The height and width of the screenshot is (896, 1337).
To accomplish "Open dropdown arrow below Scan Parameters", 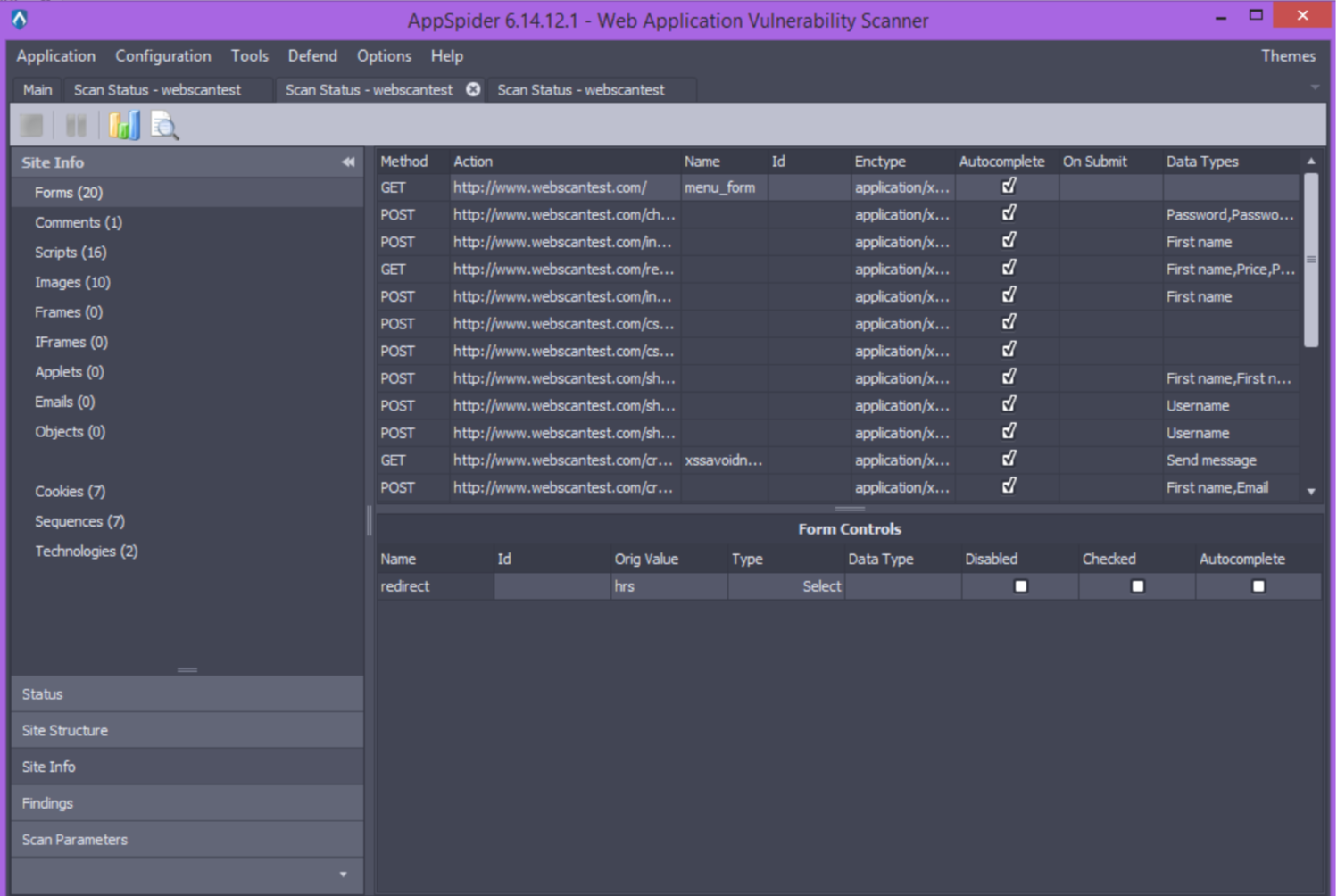I will (x=344, y=875).
